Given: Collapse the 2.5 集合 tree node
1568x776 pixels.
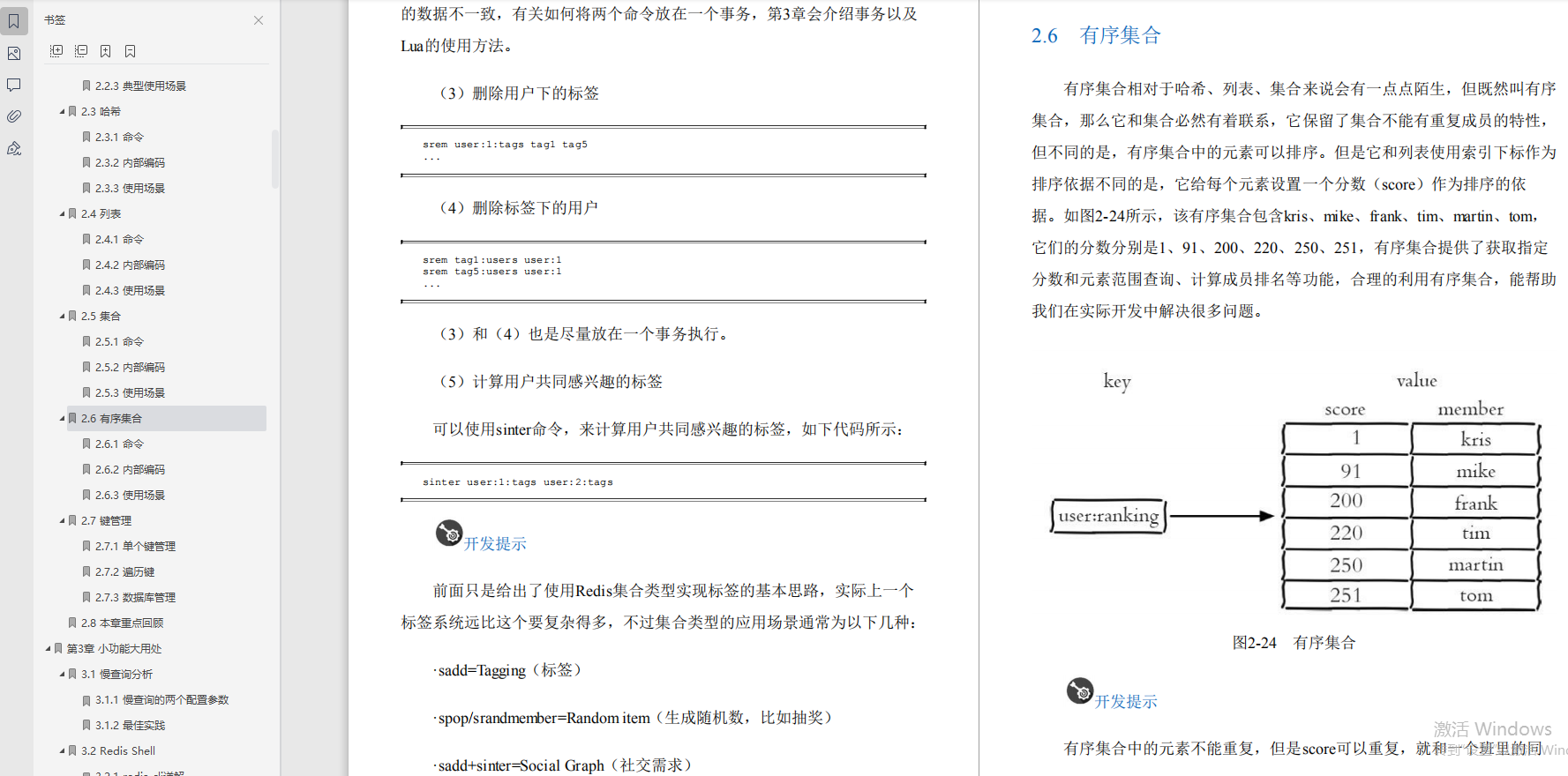Looking at the screenshot, I should click(x=62, y=317).
